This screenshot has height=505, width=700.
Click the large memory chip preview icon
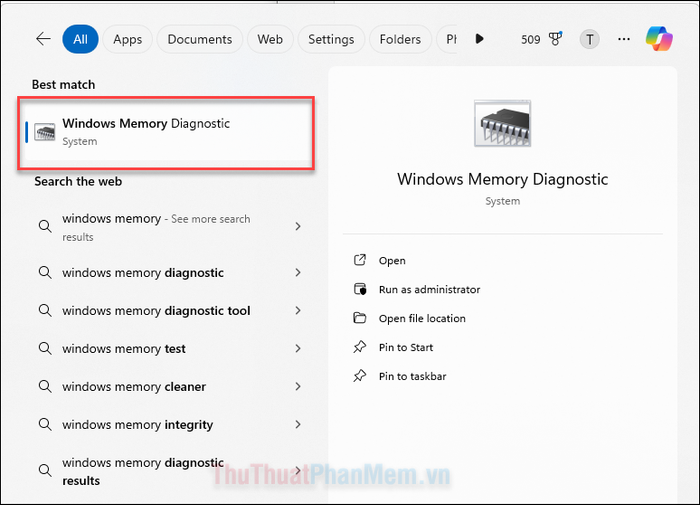[502, 123]
